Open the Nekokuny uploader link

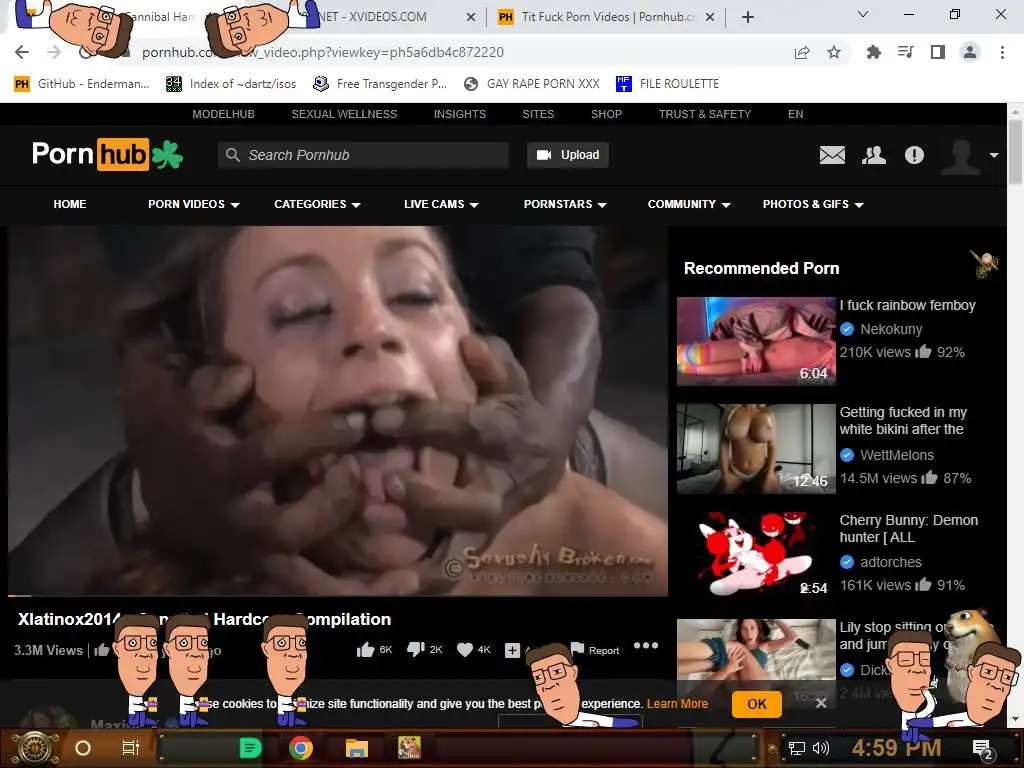(x=891, y=329)
